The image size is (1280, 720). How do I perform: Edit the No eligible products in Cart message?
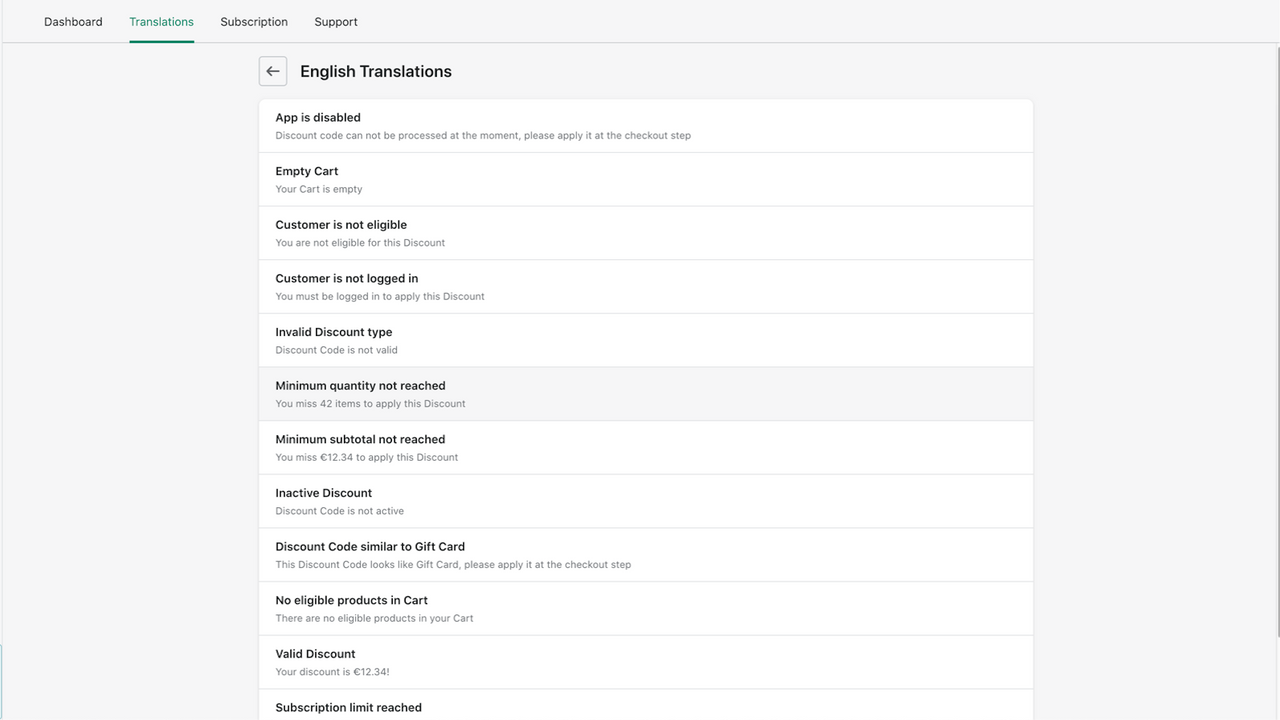pyautogui.click(x=646, y=608)
